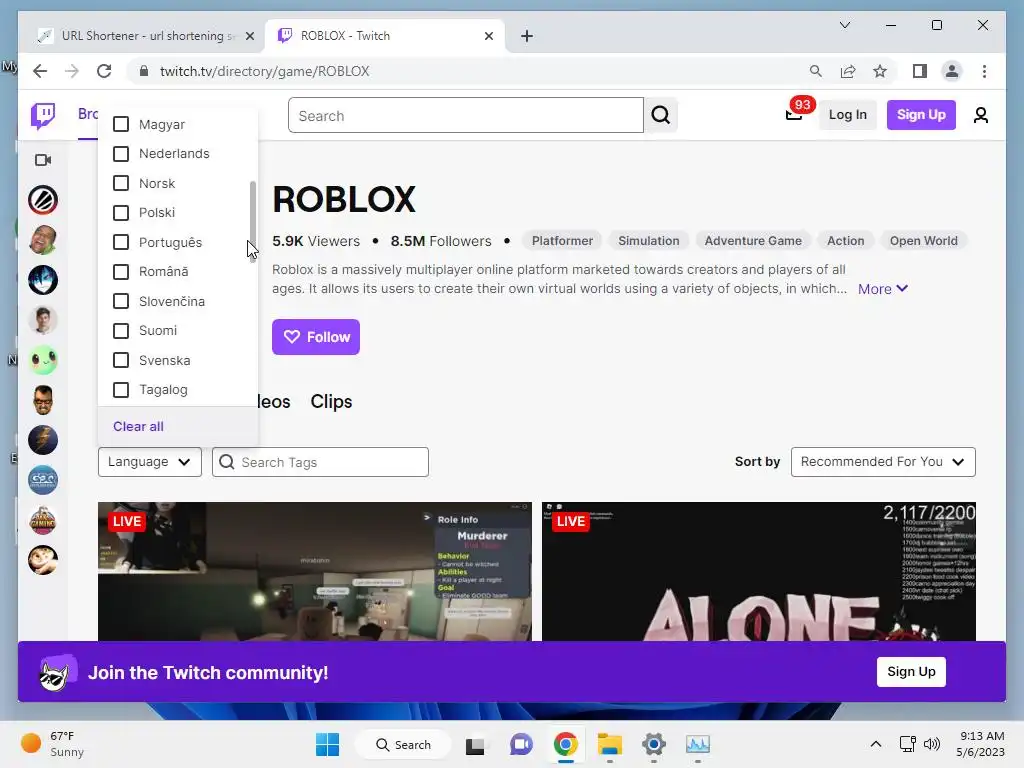This screenshot has height=768, width=1024.
Task: Follow the ROBLOX category
Action: (x=316, y=337)
